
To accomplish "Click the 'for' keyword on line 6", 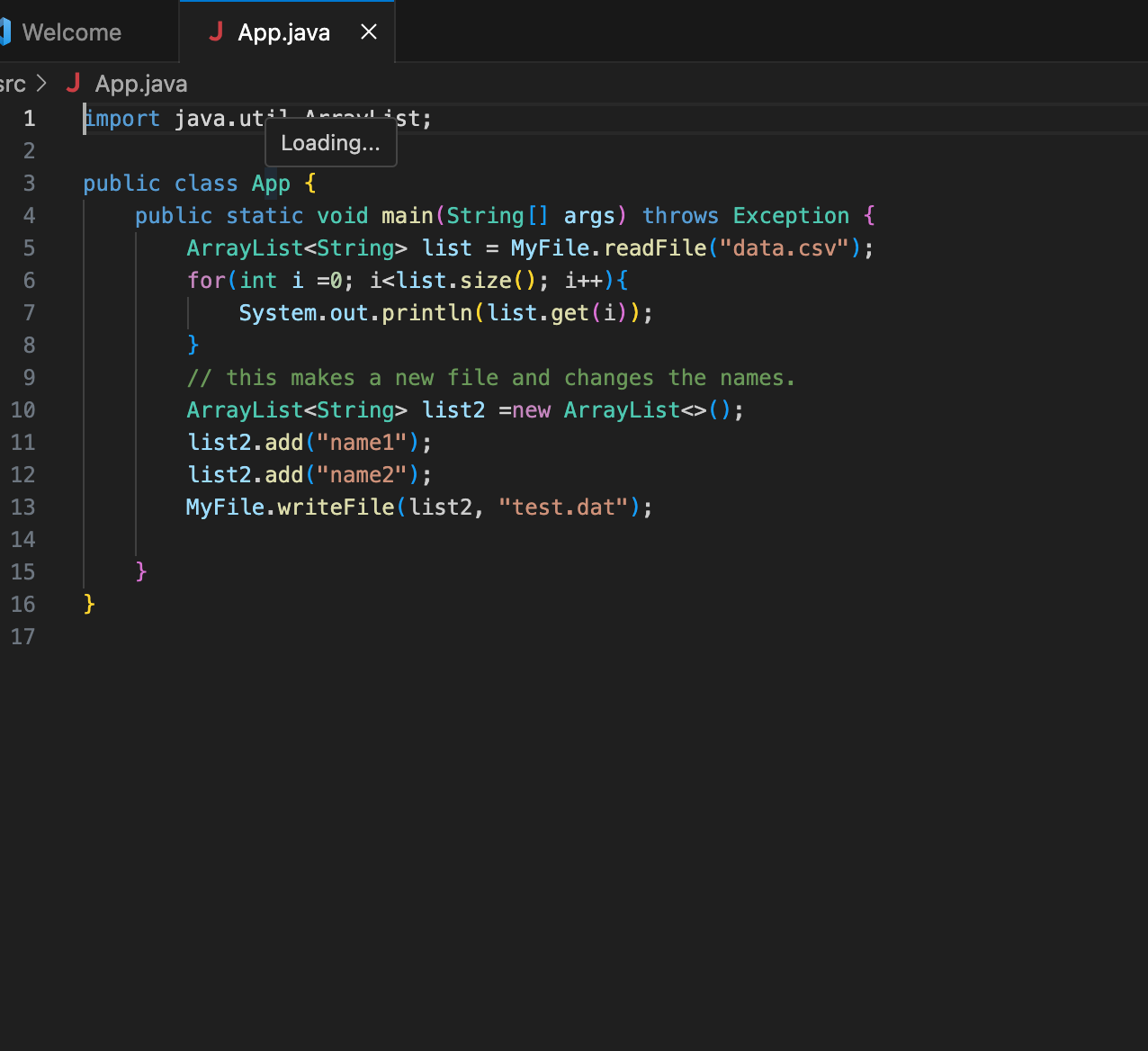I will (206, 281).
